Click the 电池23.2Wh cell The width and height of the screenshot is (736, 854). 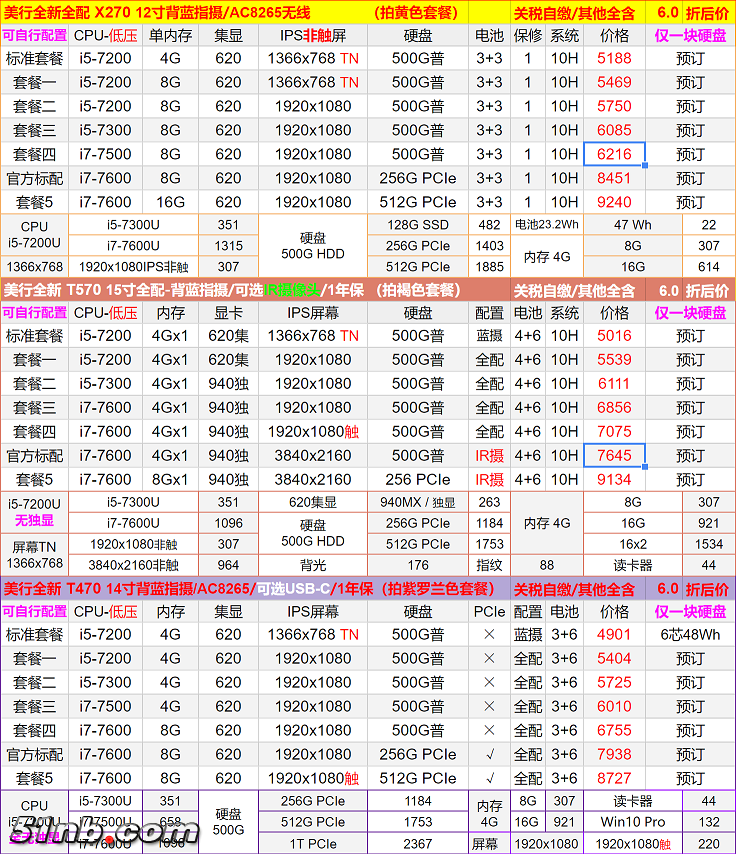coord(546,225)
